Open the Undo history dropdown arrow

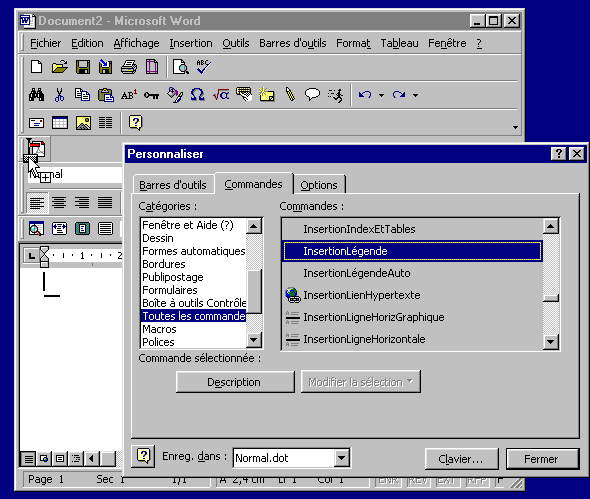(x=381, y=95)
